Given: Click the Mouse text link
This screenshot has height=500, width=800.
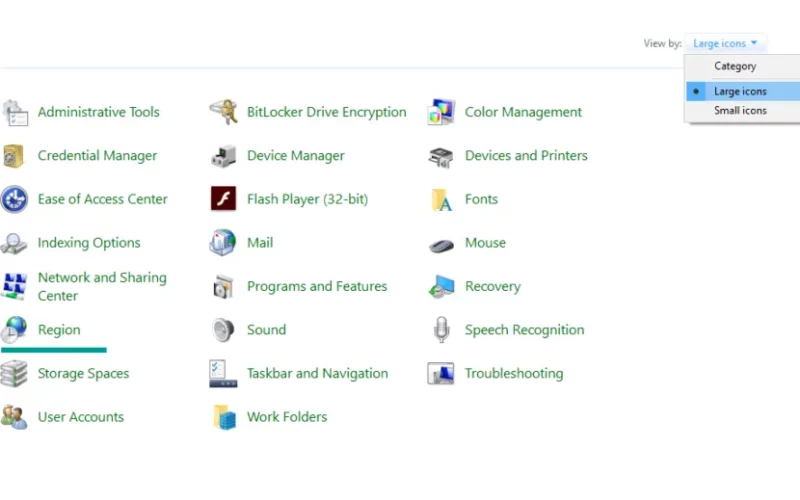Looking at the screenshot, I should tap(485, 242).
